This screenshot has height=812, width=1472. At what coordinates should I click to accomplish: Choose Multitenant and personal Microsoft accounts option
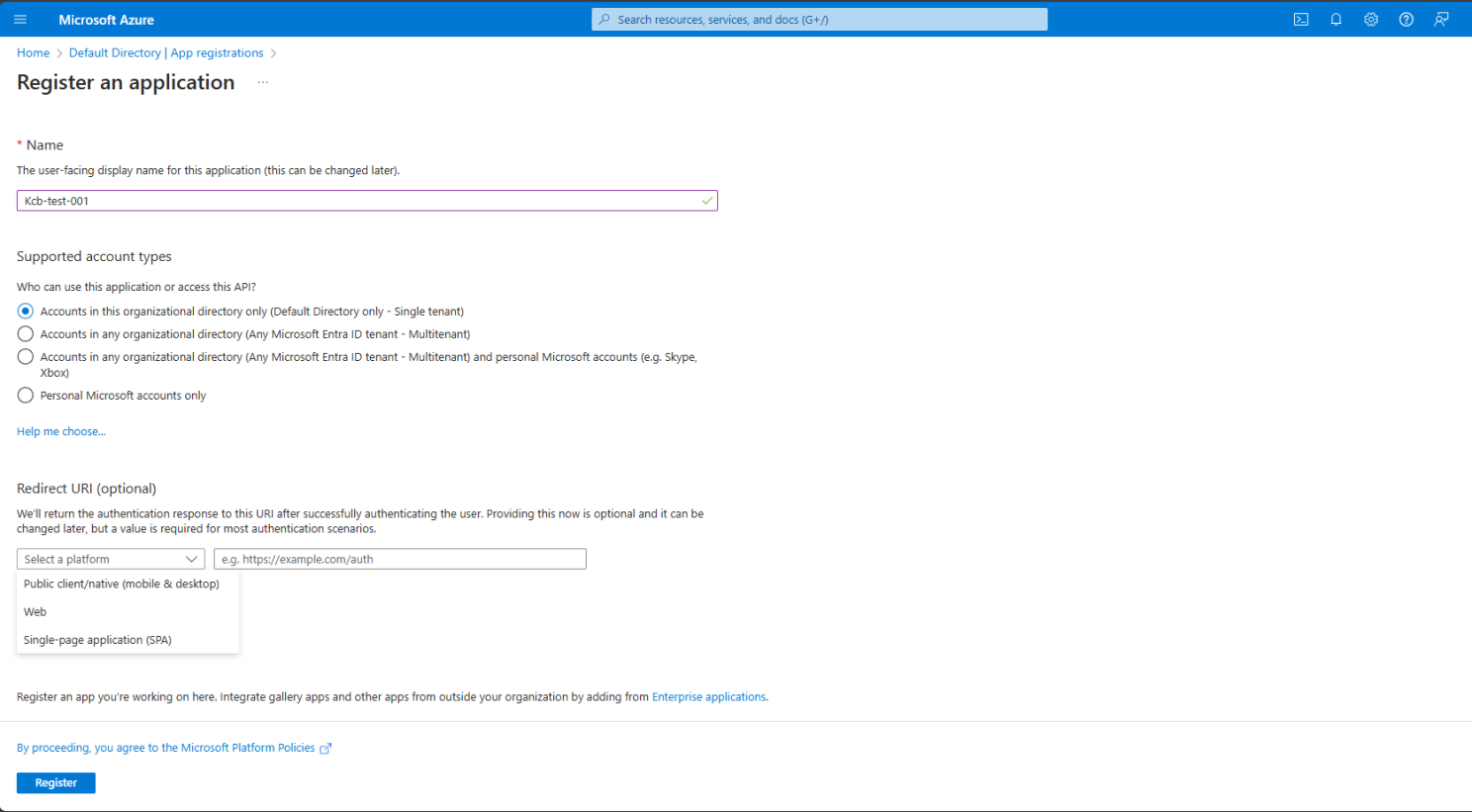(x=26, y=357)
